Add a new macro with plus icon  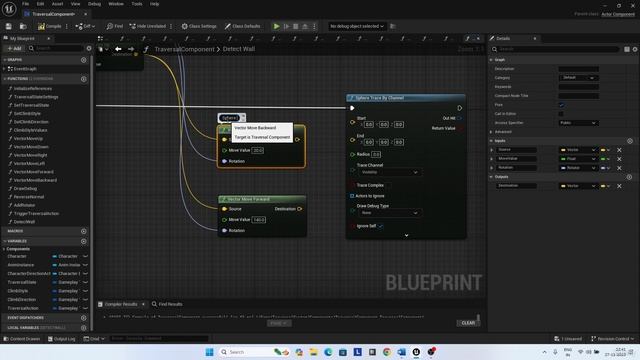(84, 231)
